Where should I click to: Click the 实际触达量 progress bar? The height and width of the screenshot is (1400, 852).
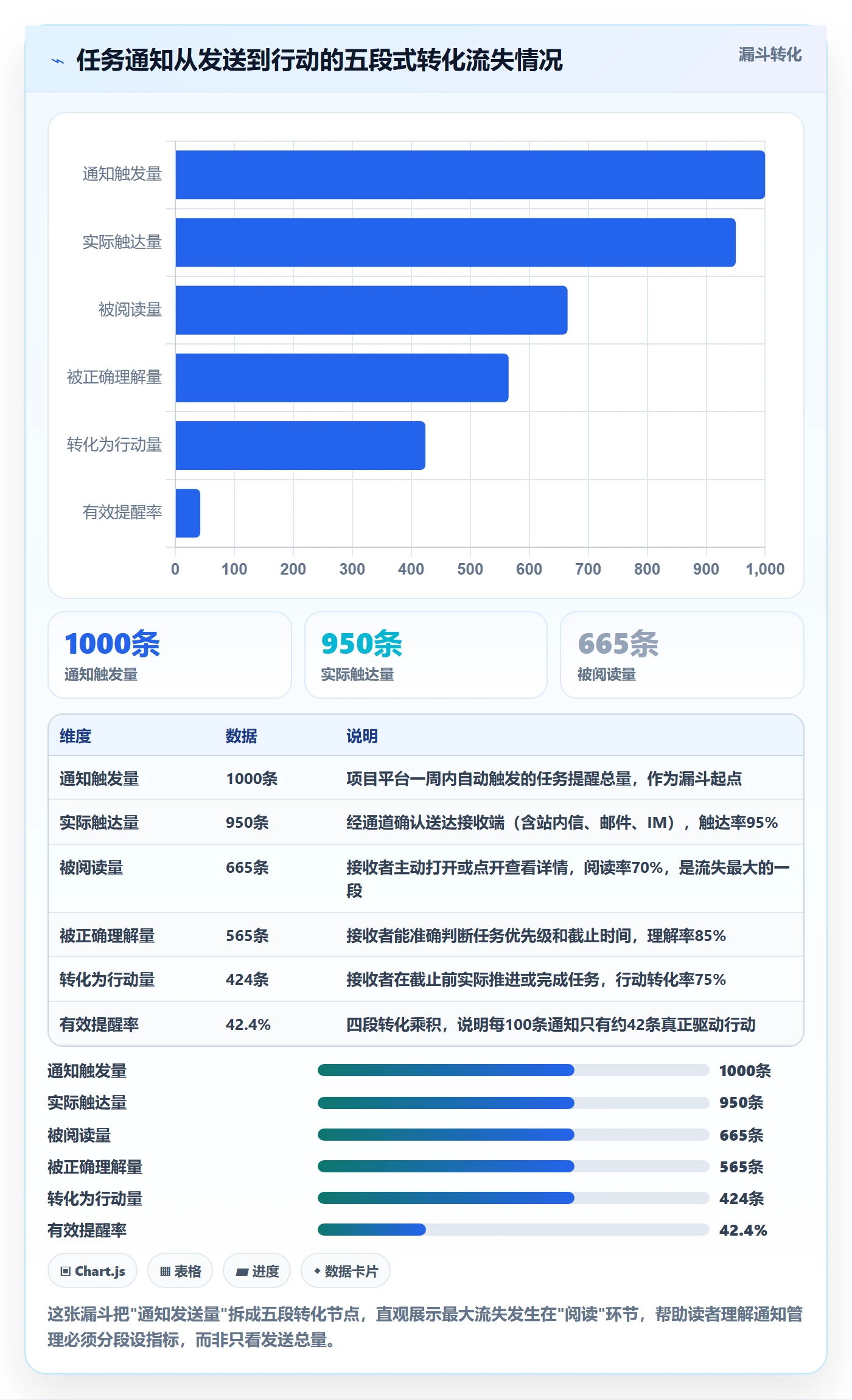[514, 1102]
